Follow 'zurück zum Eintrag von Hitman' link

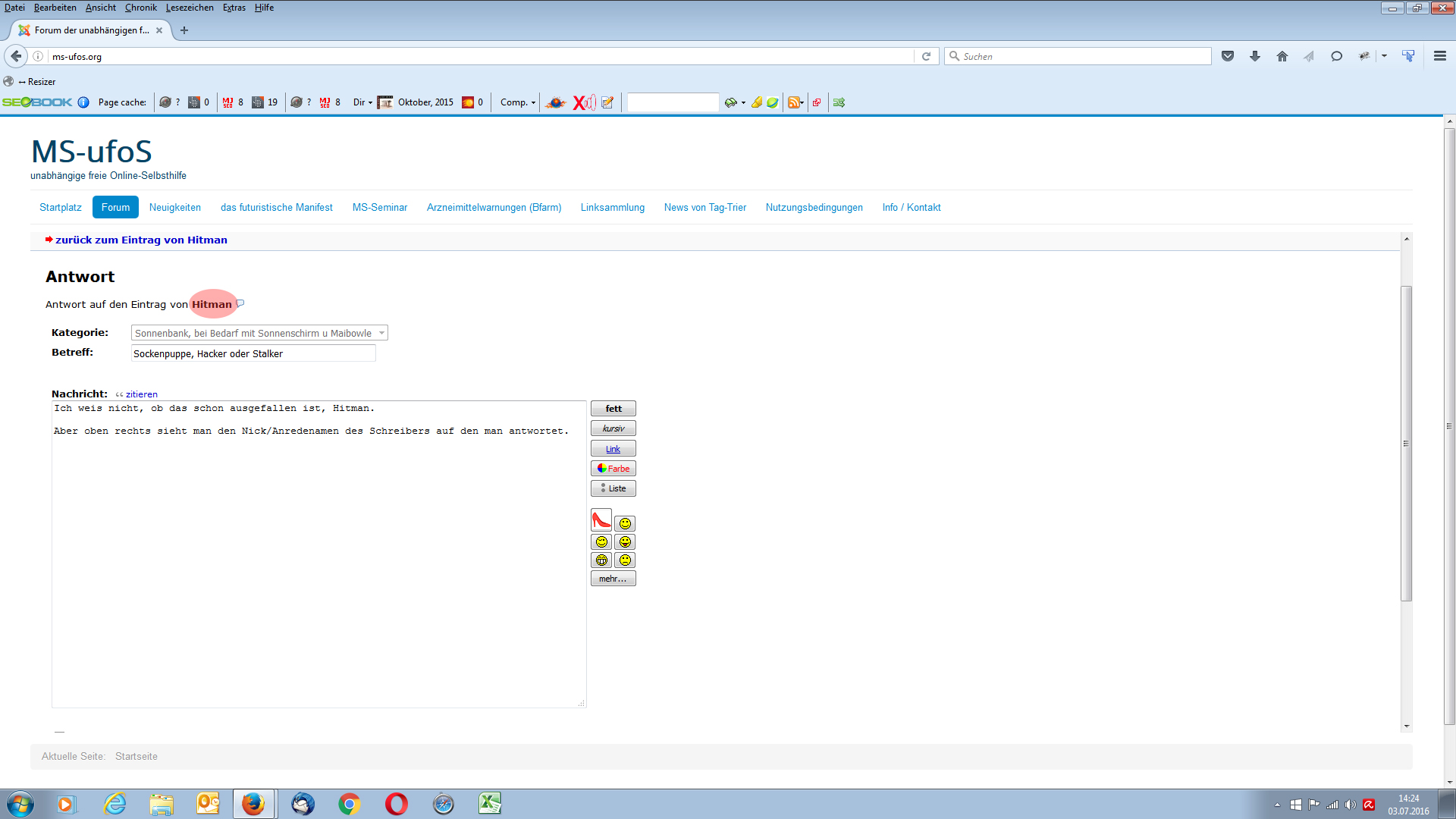point(141,240)
